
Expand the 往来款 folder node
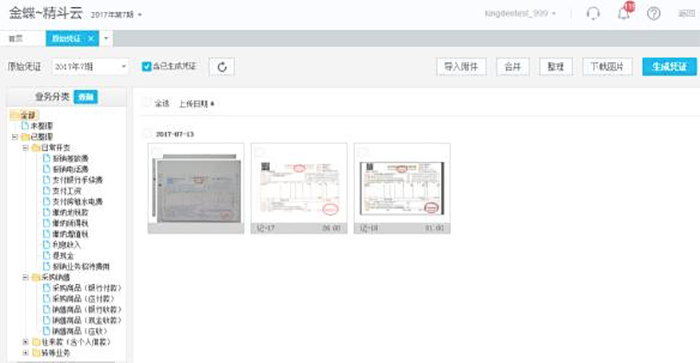[x=25, y=342]
